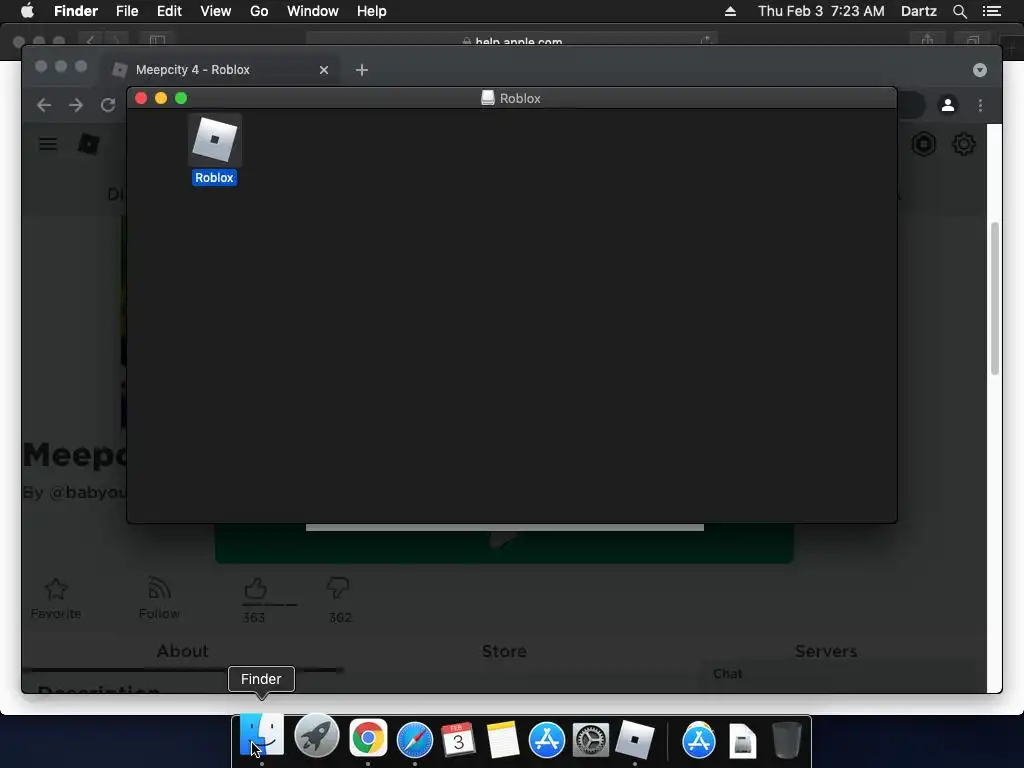Reload the page in Safari address bar
The height and width of the screenshot is (768, 1024).
(706, 41)
